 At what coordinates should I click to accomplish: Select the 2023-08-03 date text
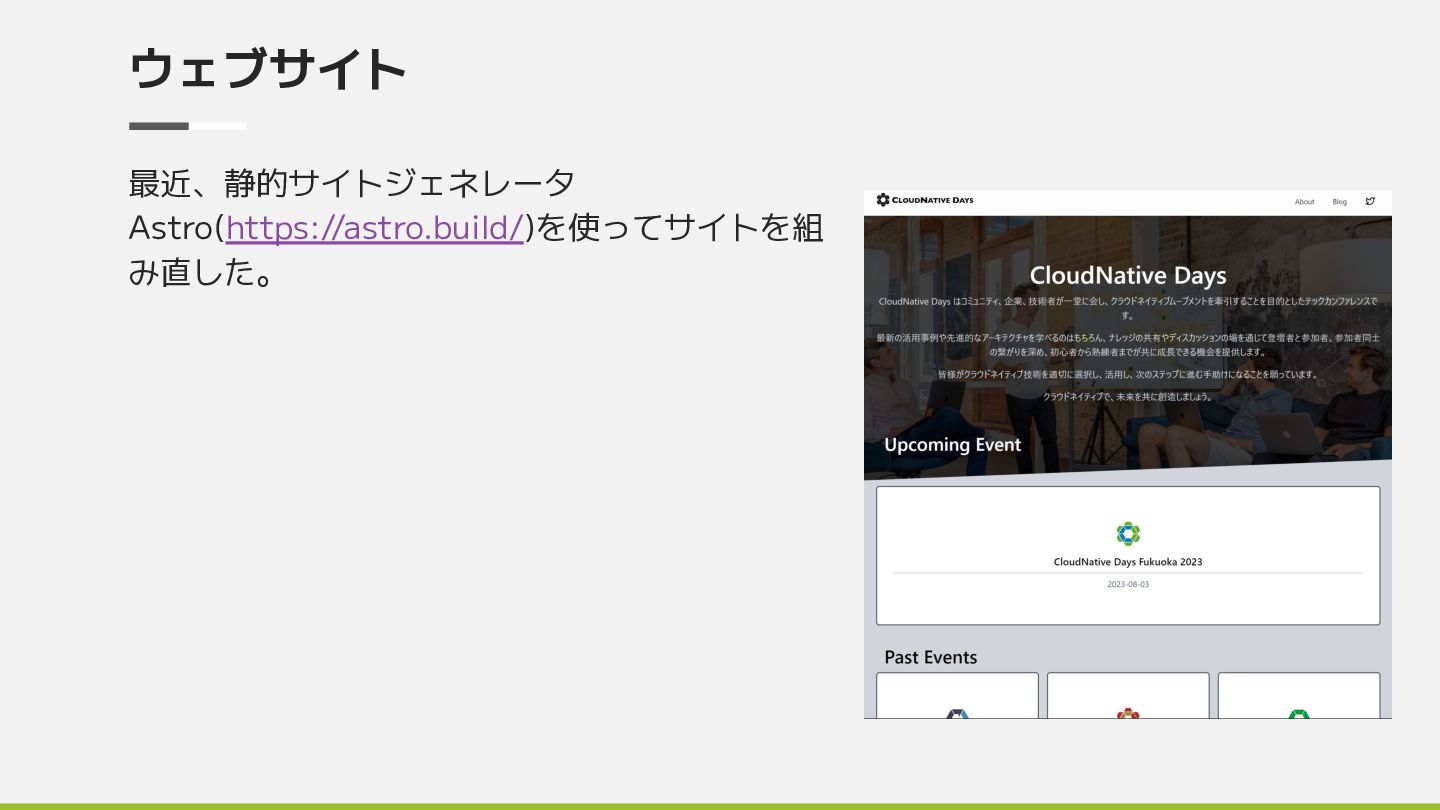(x=1128, y=584)
